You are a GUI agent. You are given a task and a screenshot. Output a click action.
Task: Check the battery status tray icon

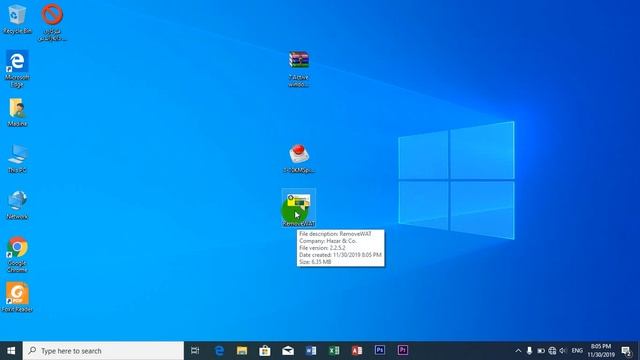coord(541,351)
